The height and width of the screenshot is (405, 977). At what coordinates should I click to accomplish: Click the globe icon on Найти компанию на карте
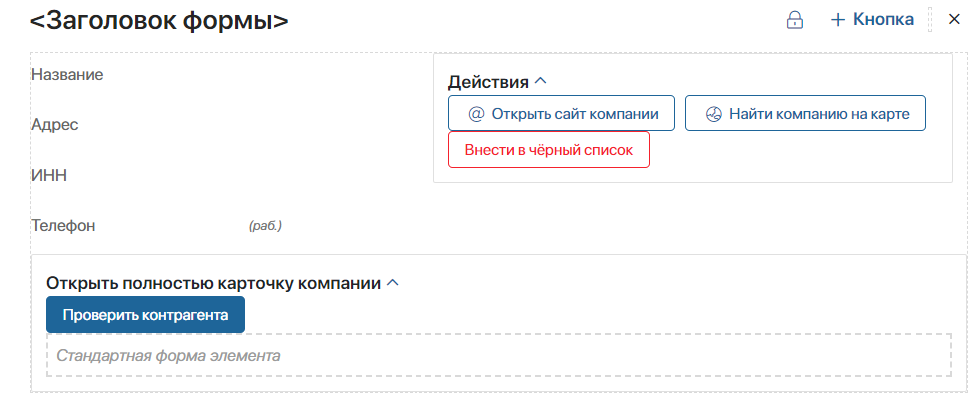pos(713,114)
